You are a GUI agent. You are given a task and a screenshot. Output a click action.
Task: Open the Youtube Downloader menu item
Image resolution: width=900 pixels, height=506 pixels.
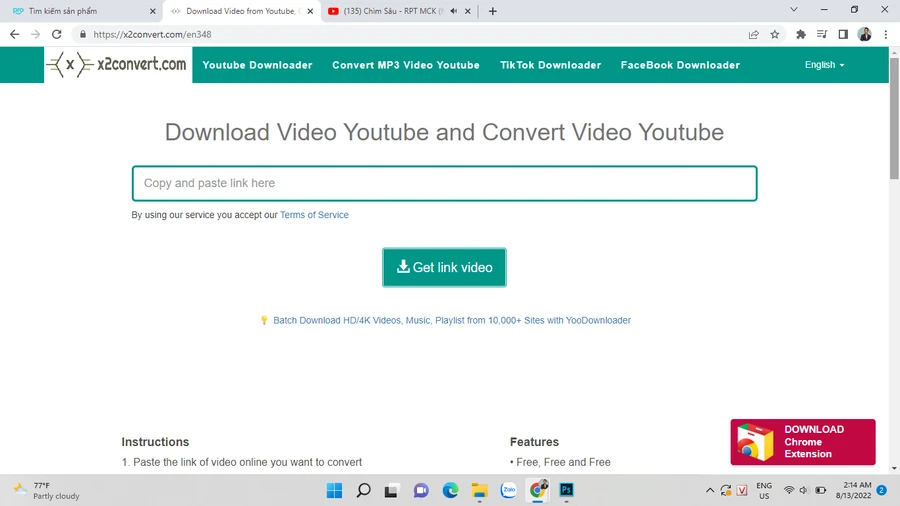pyautogui.click(x=257, y=65)
